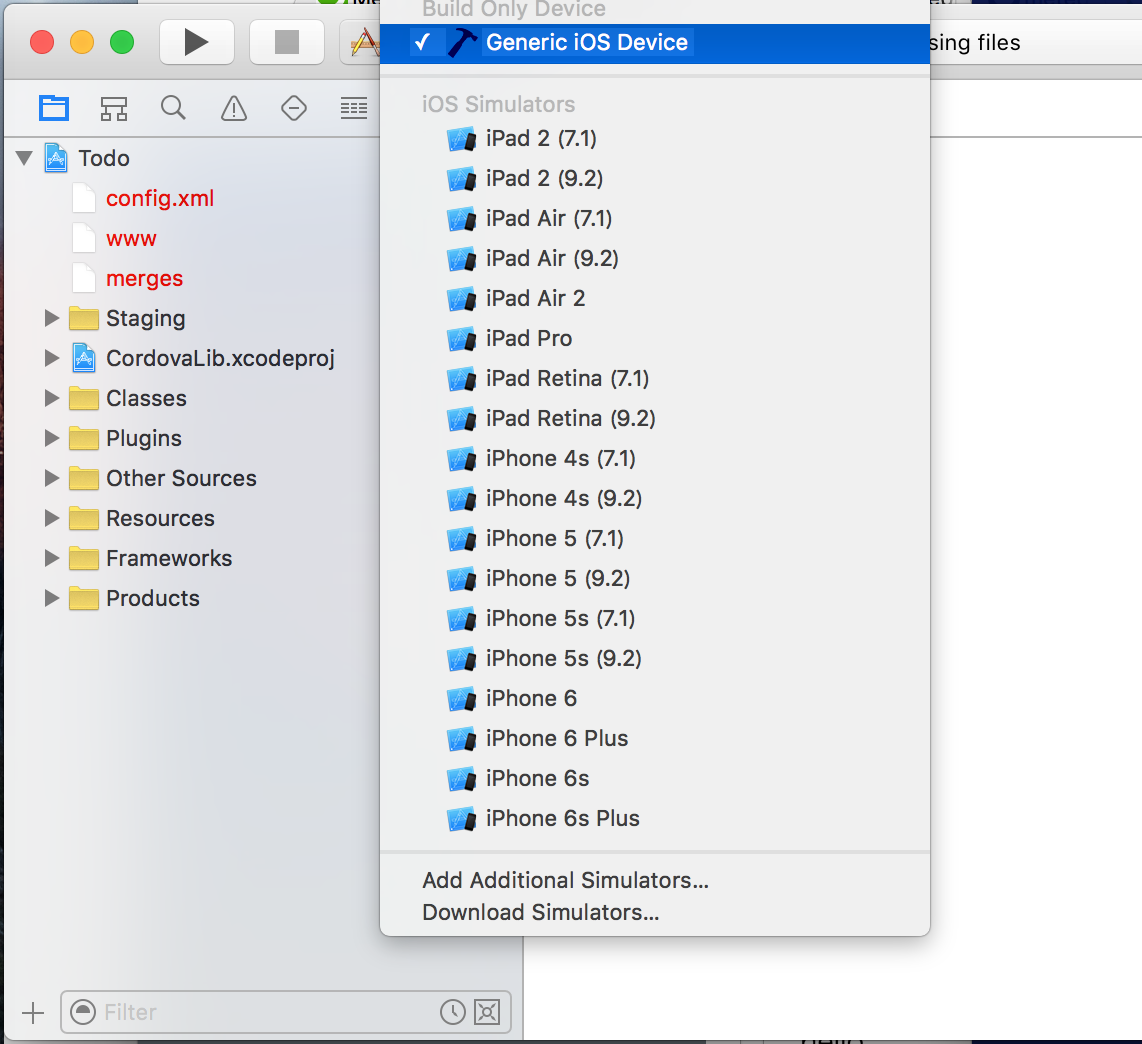Expand the Plugins folder
The height and width of the screenshot is (1044, 1142).
(x=52, y=439)
